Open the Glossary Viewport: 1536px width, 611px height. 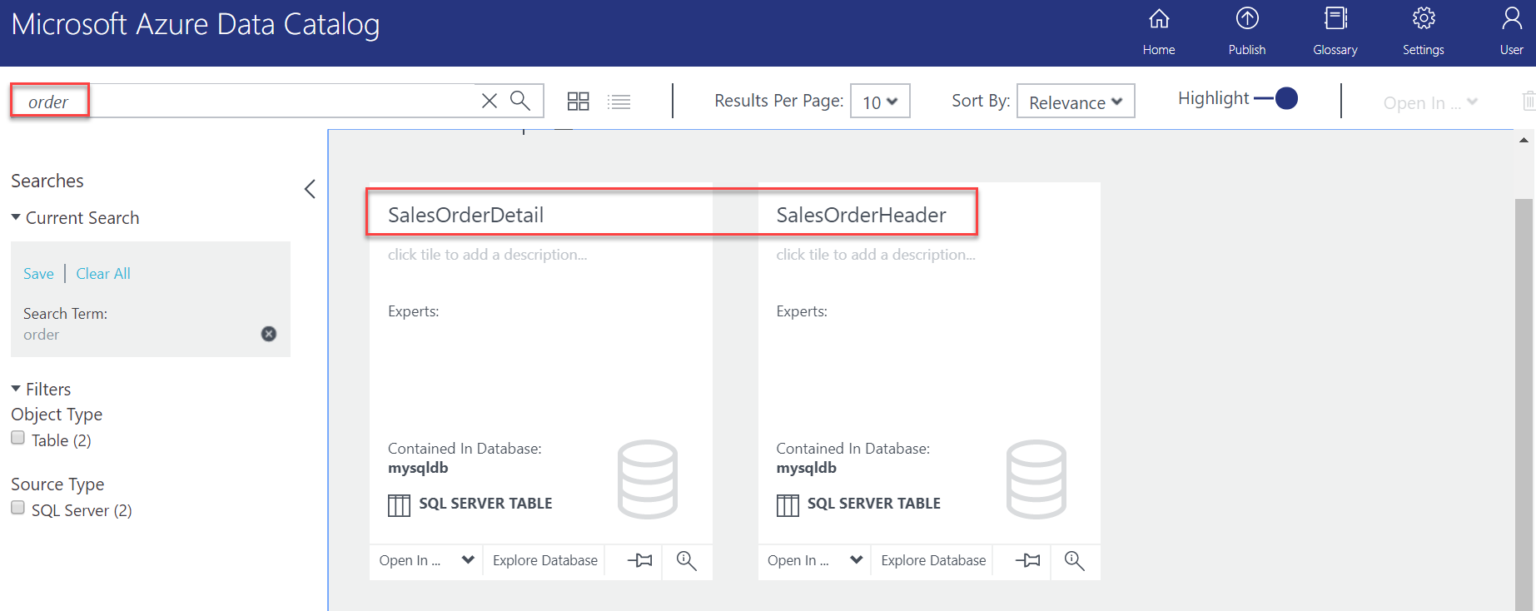tap(1335, 30)
